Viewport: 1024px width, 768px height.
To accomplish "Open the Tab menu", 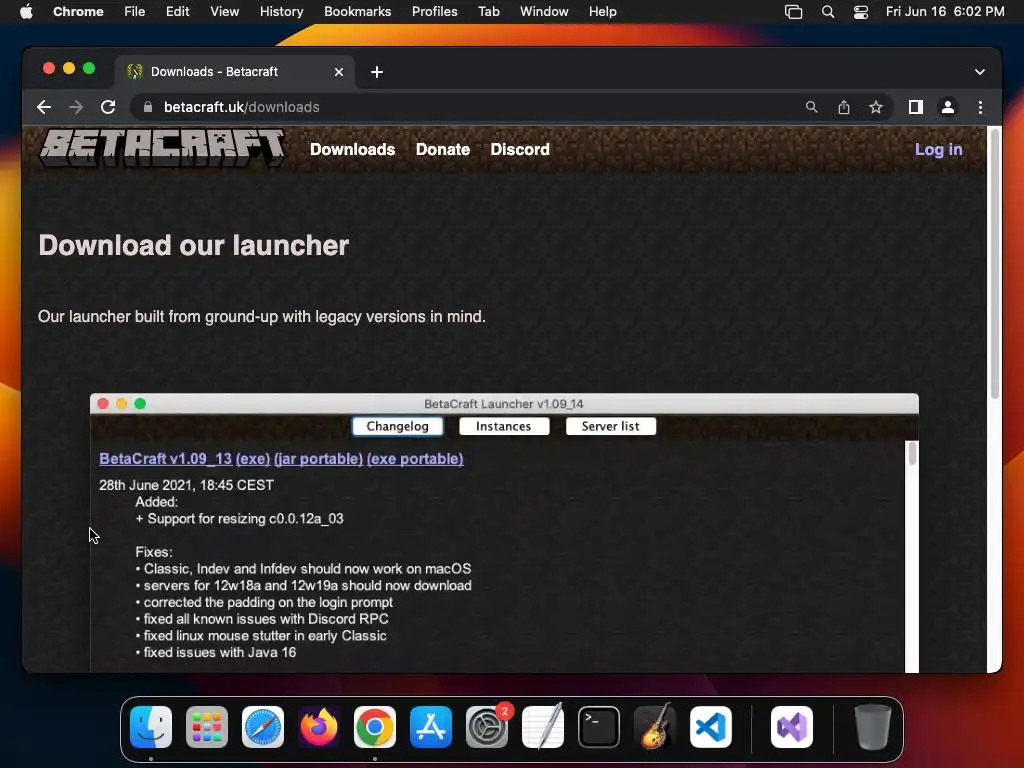I will pyautogui.click(x=488, y=12).
